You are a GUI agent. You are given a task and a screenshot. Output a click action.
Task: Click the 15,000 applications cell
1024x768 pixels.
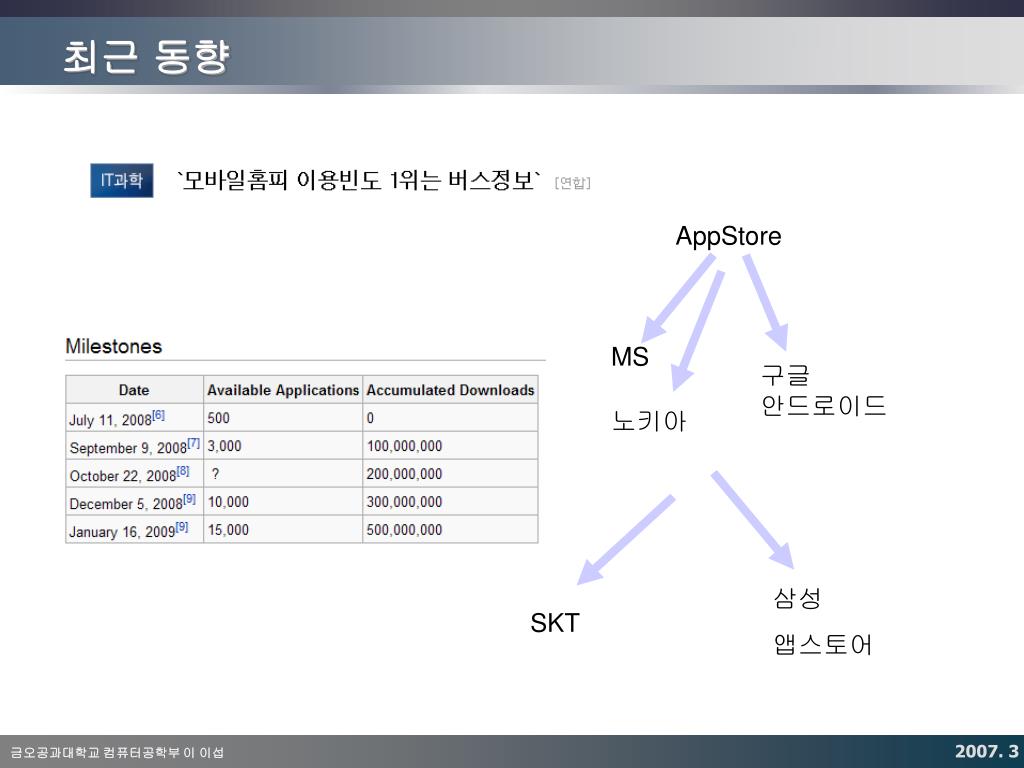[283, 530]
